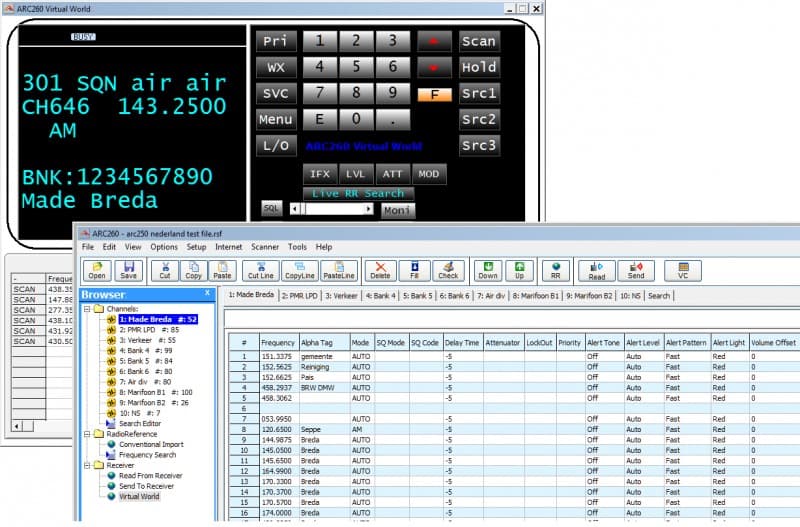Image resolution: width=800 pixels, height=527 pixels.
Task: Open the File menu
Action: pyautogui.click(x=88, y=247)
